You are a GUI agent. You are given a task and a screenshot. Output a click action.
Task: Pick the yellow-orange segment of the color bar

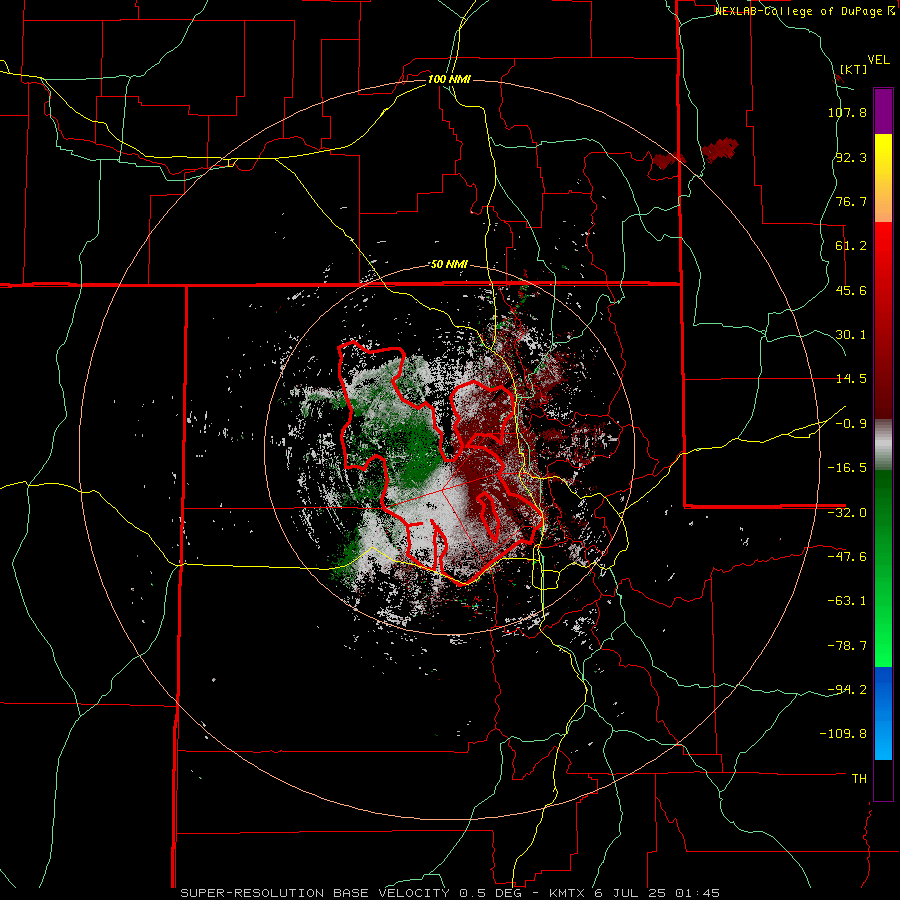pos(883,178)
